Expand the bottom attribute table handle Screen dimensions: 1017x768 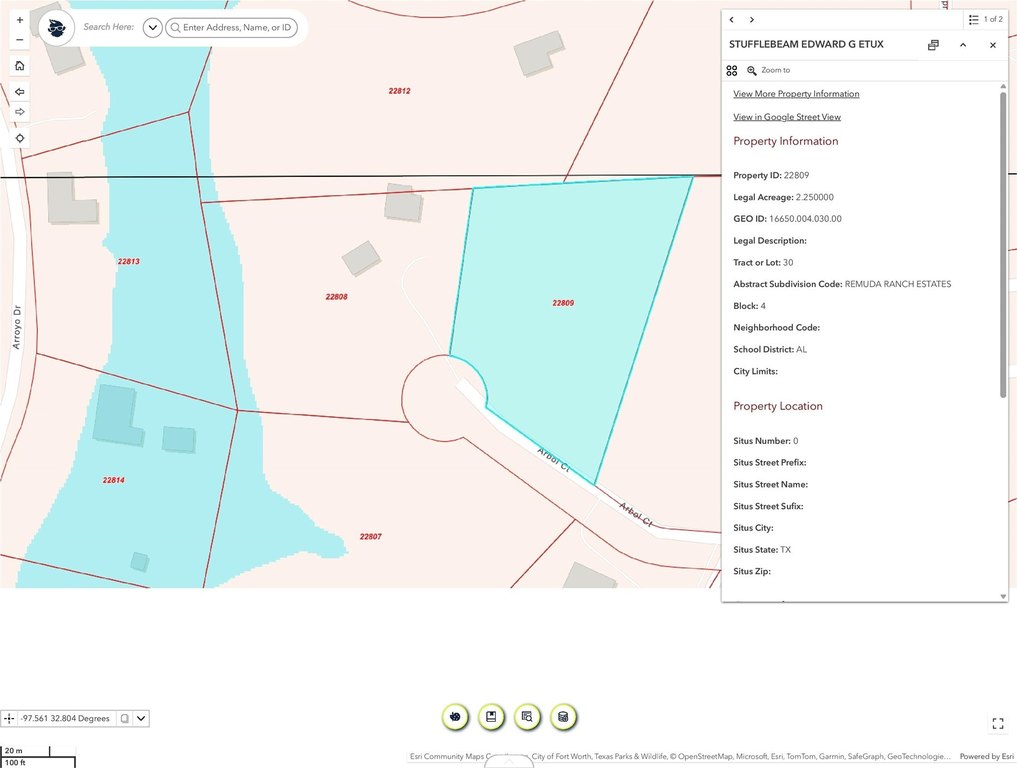click(508, 762)
